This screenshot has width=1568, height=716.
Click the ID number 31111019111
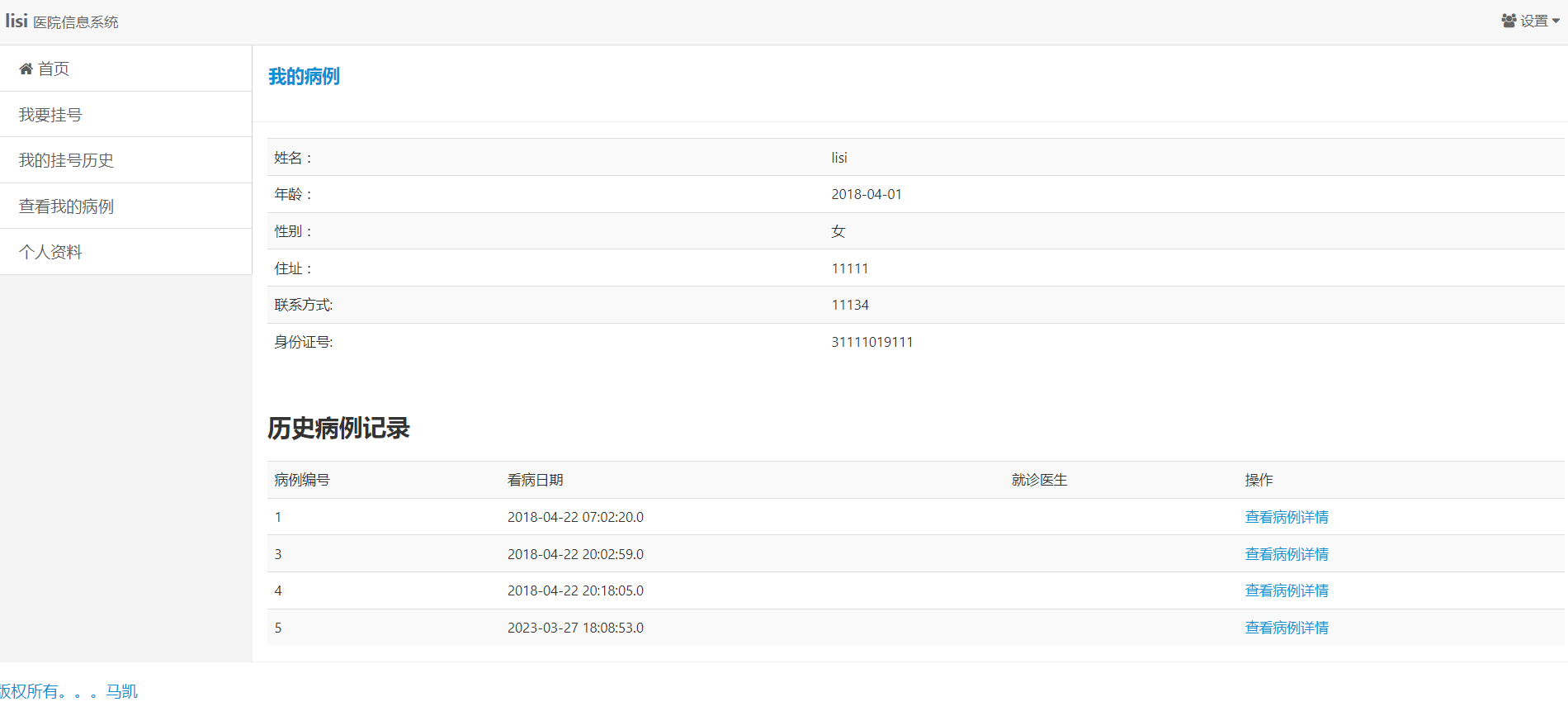click(x=872, y=342)
